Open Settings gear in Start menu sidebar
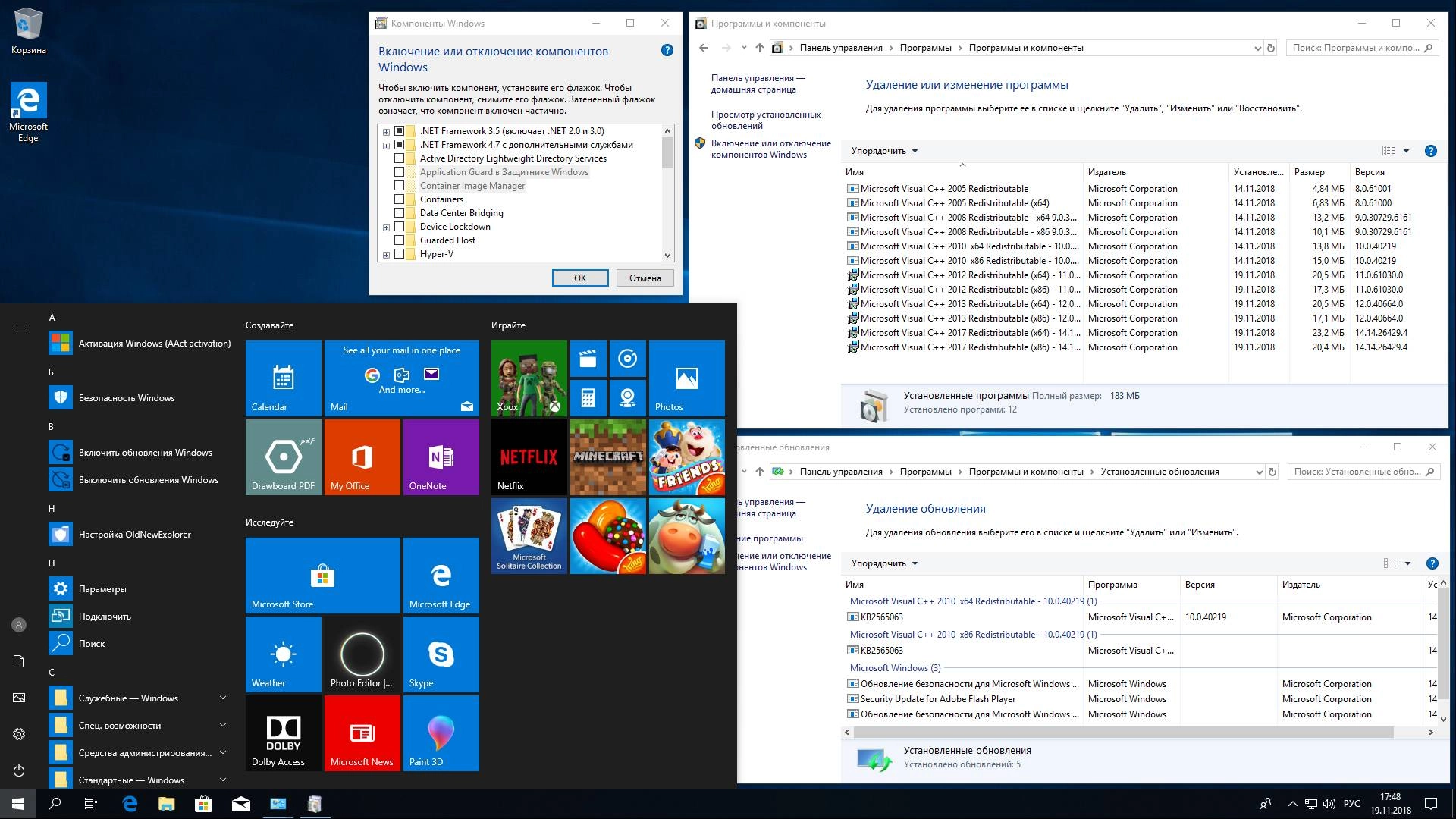The height and width of the screenshot is (819, 1456). (19, 734)
